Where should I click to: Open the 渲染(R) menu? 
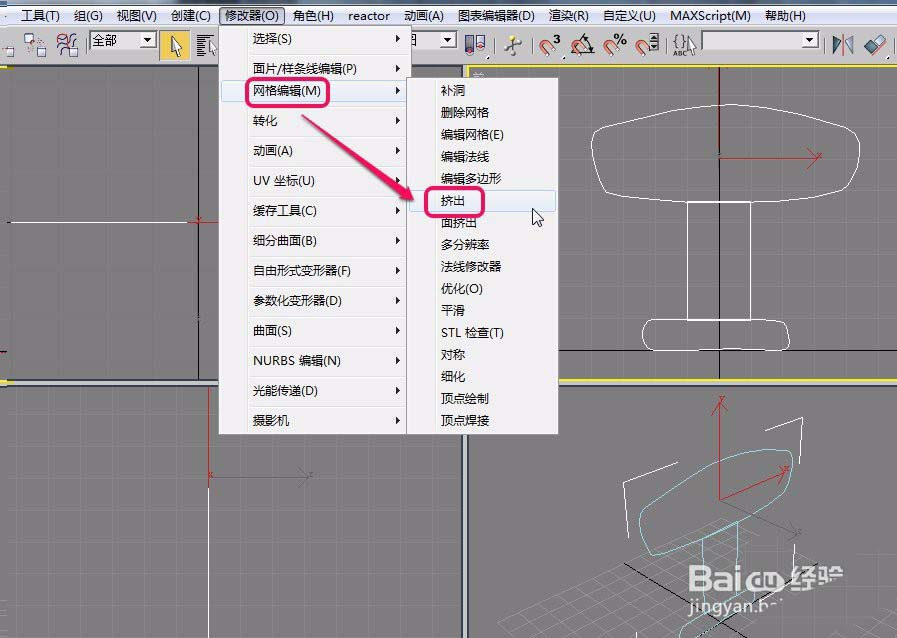(x=568, y=16)
